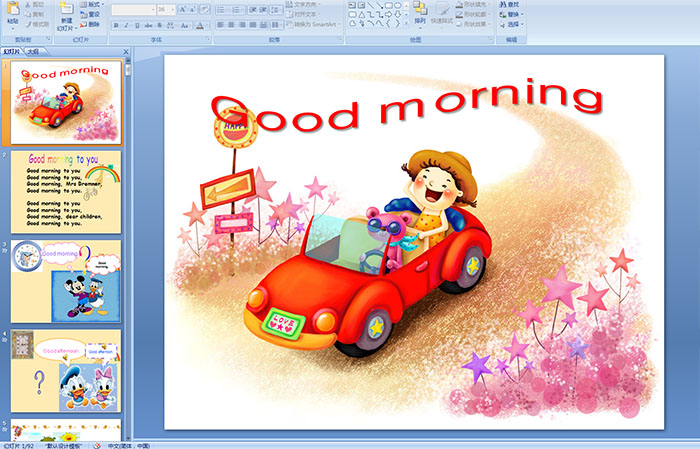The image size is (700, 449).
Task: Select the Down Arrow shape
Action: pos(397,15)
